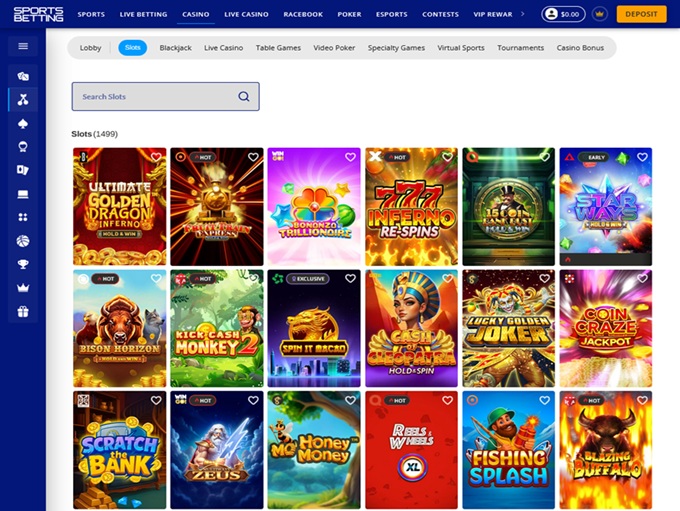
Task: Expand more top navigation items with the chevron
Action: pos(522,14)
